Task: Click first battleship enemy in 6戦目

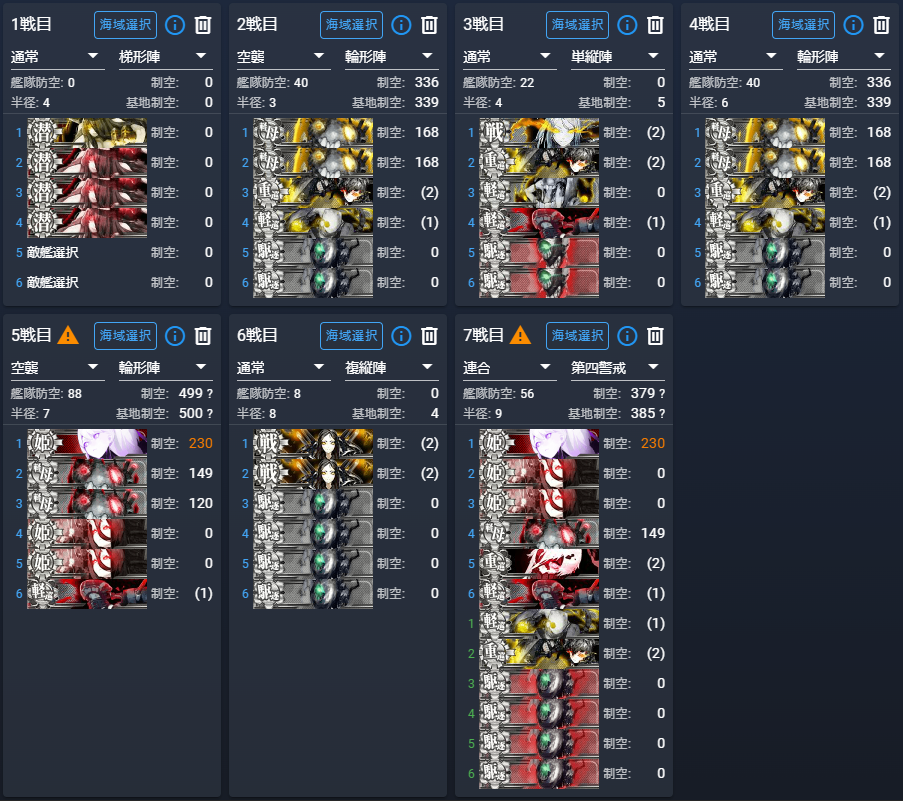Action: 313,443
